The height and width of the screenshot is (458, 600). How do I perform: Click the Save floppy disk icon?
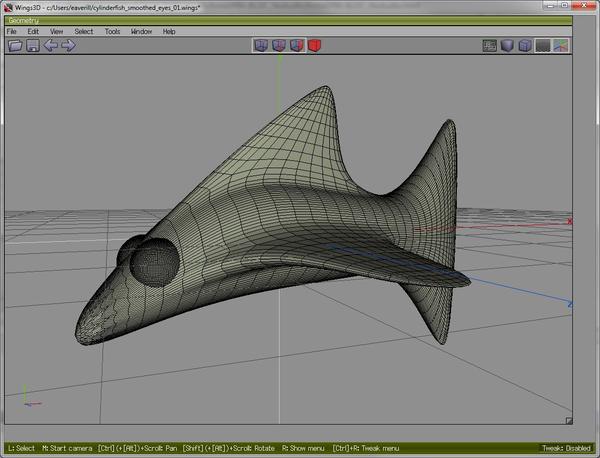tap(33, 45)
